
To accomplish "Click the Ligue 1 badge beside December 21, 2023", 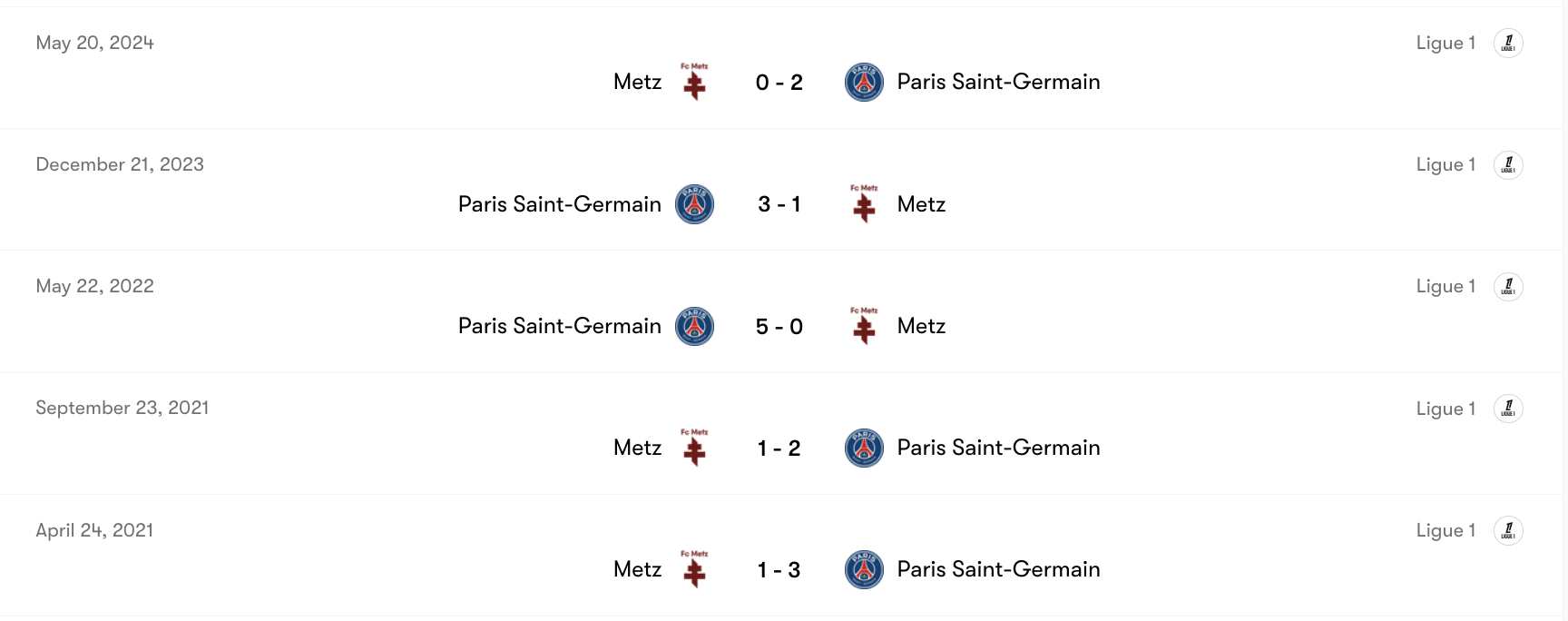I will coord(1508,164).
